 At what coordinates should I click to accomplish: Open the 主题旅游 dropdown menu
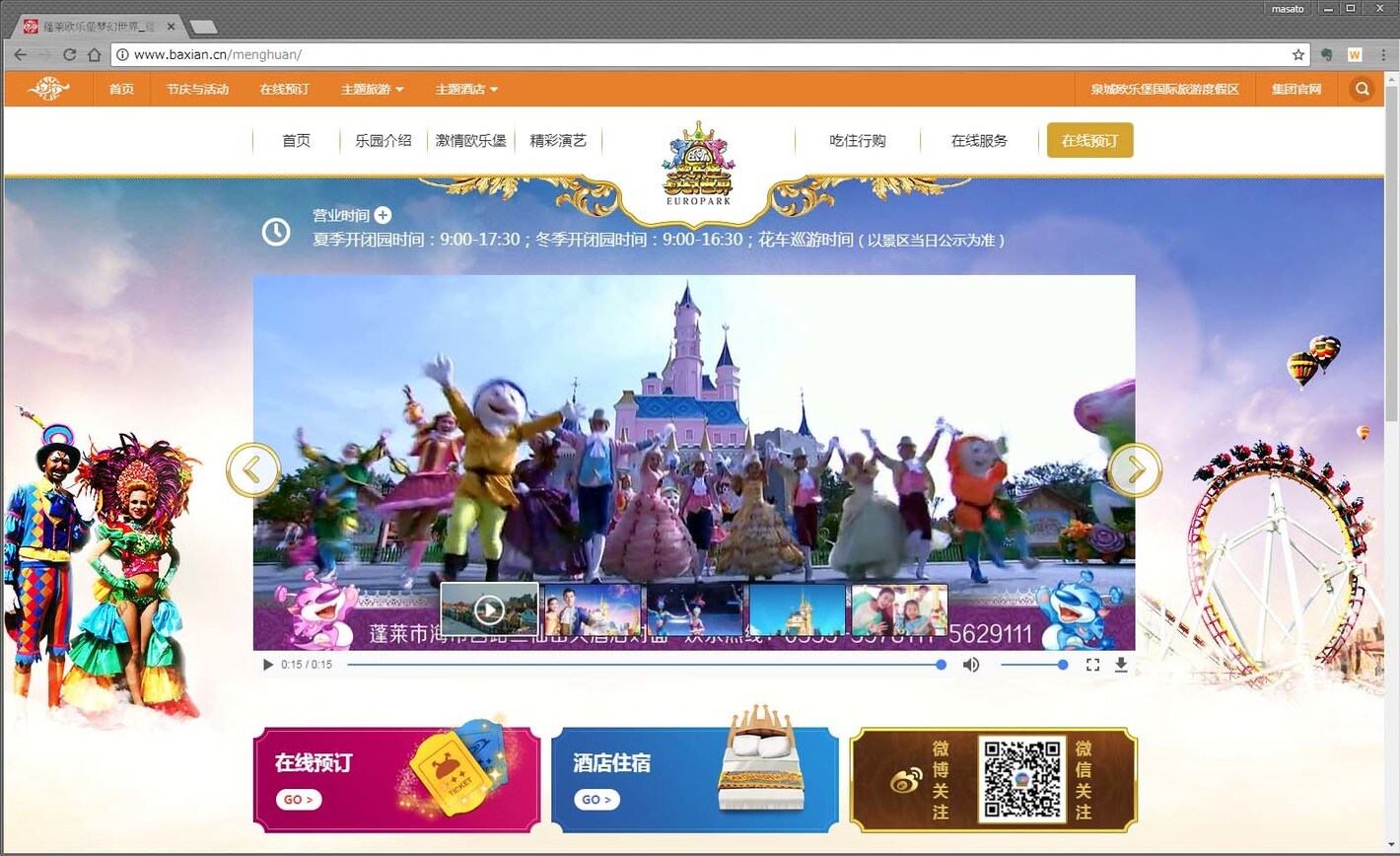[372, 89]
